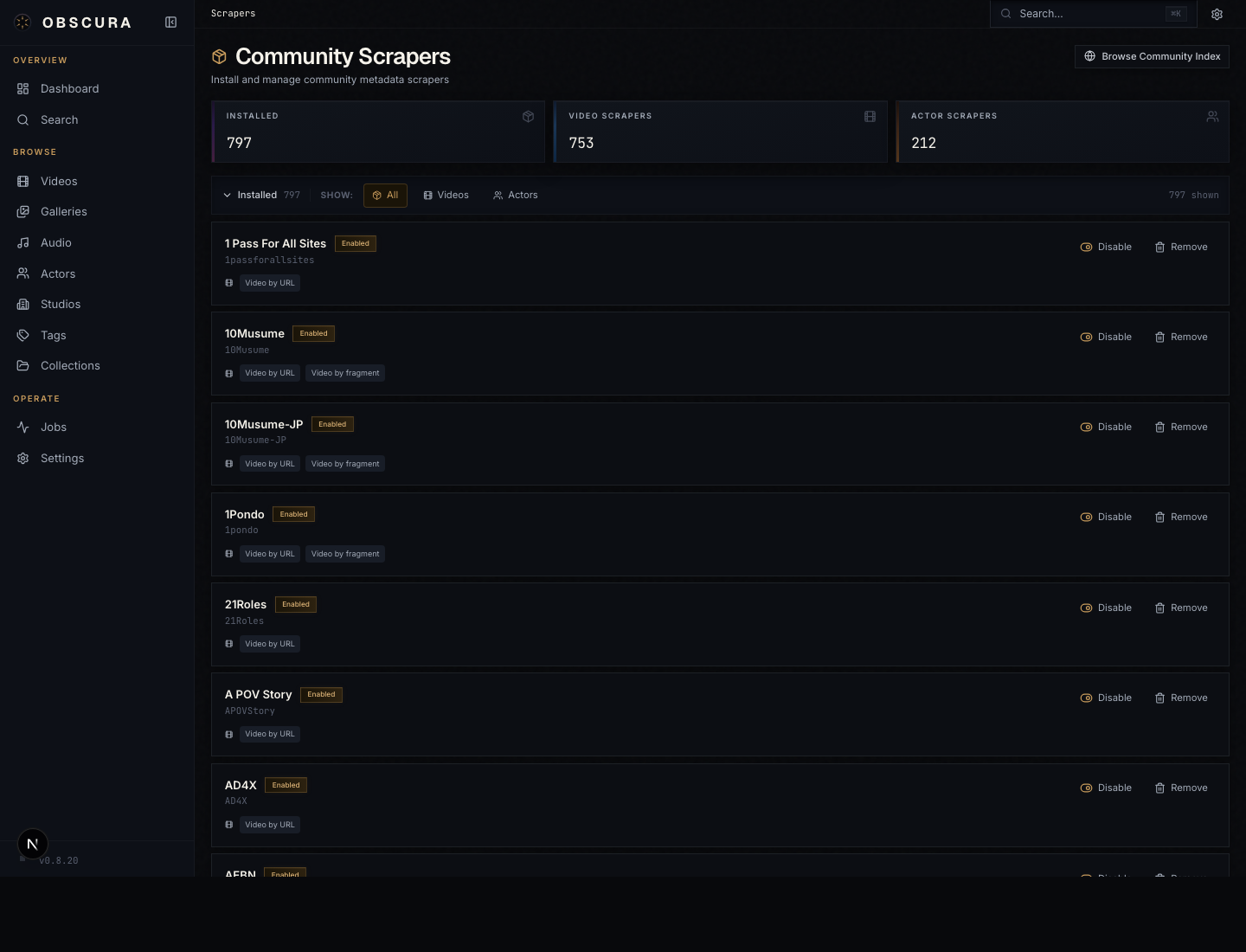
Task: Click the Collections folder icon
Action: coord(23,365)
